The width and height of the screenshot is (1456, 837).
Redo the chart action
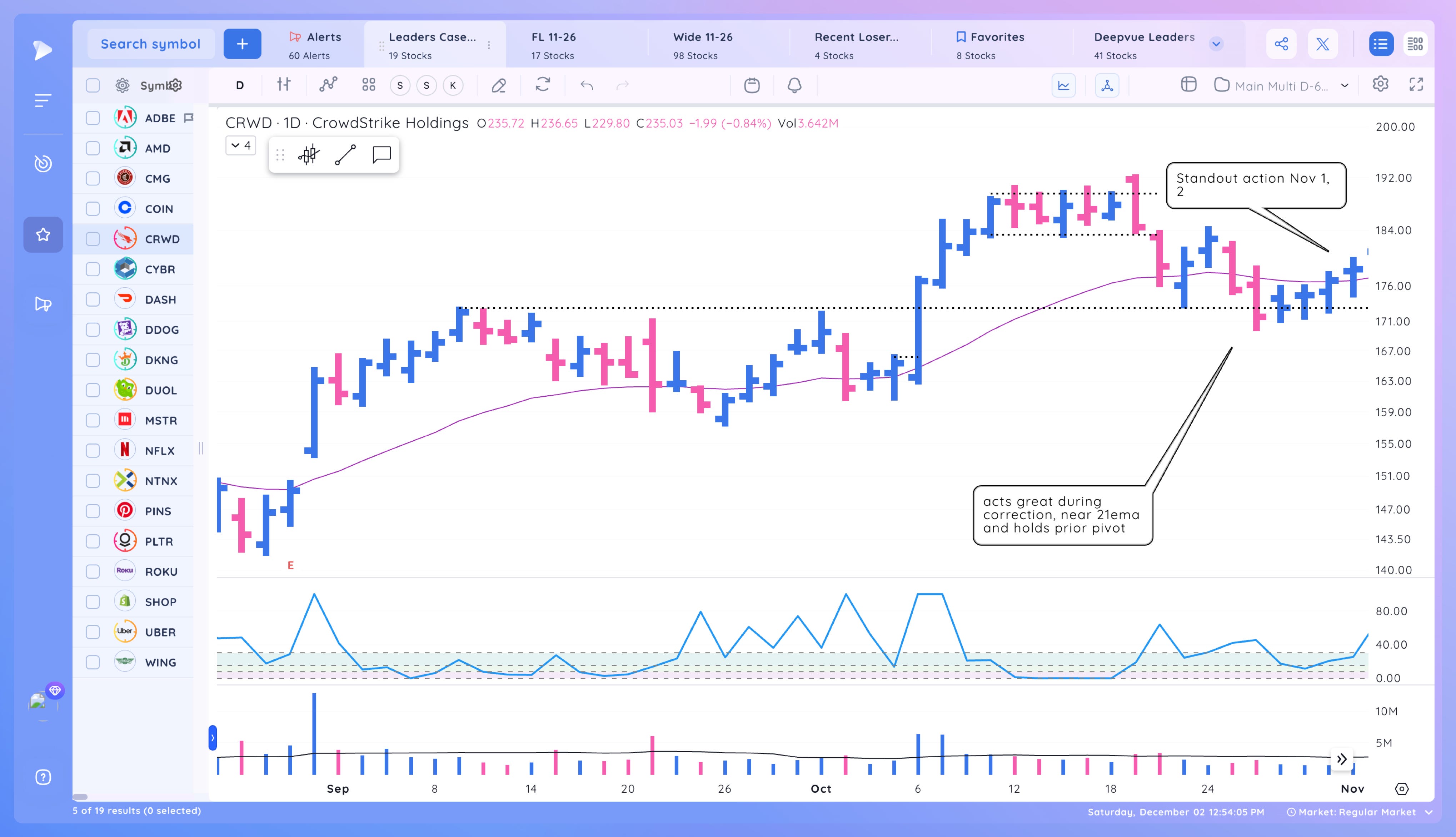(623, 86)
